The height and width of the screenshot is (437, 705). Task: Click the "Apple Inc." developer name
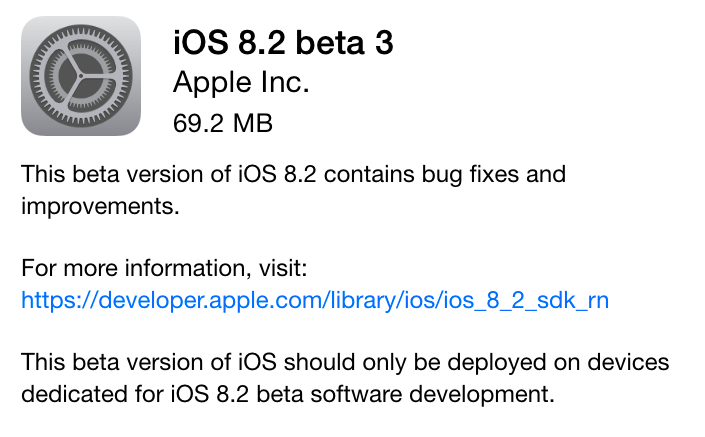pyautogui.click(x=241, y=83)
